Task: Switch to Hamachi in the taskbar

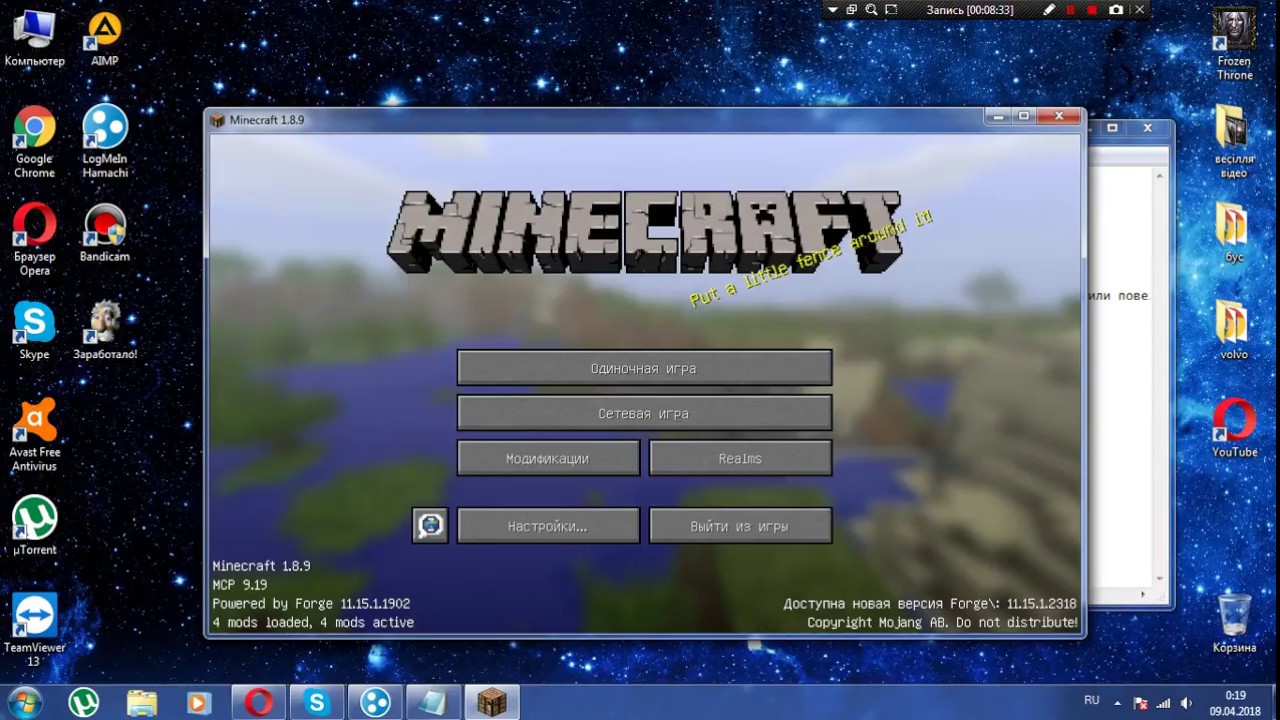Action: (375, 703)
